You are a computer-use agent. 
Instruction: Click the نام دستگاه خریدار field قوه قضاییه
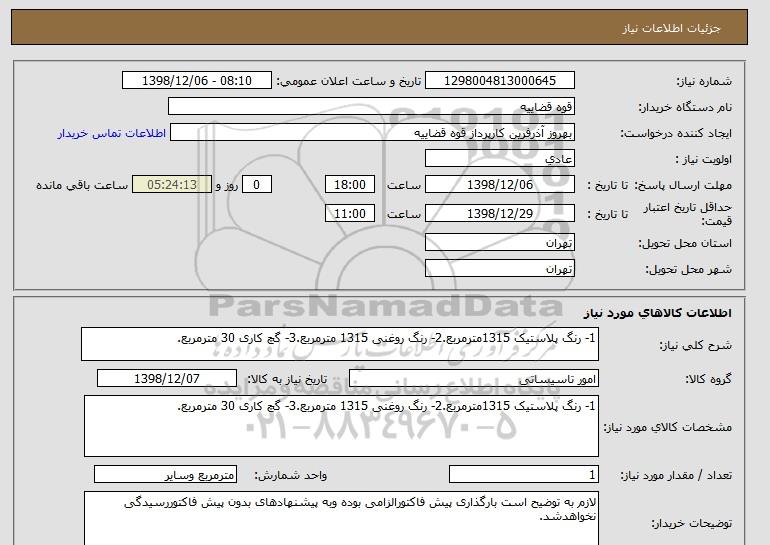coord(371,107)
